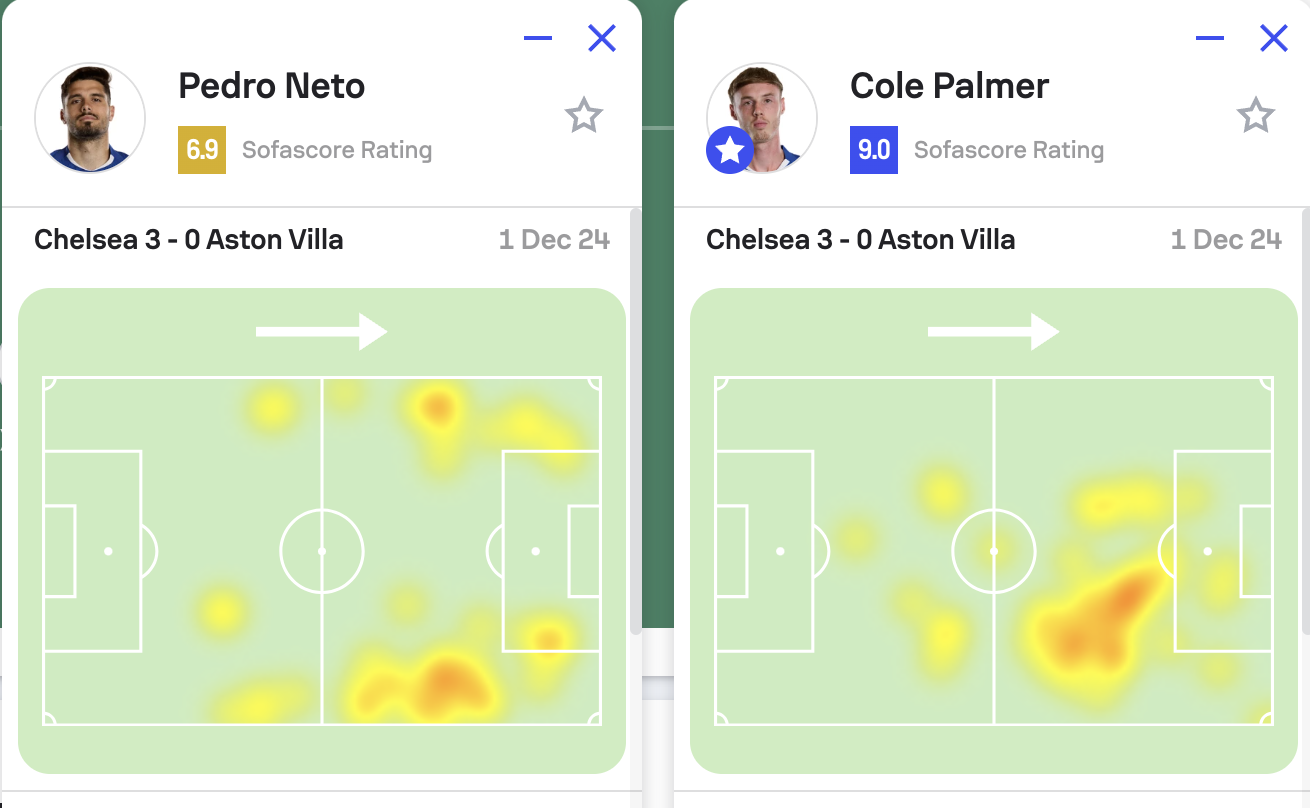Open Pedro Neto's profile photo

(90, 118)
